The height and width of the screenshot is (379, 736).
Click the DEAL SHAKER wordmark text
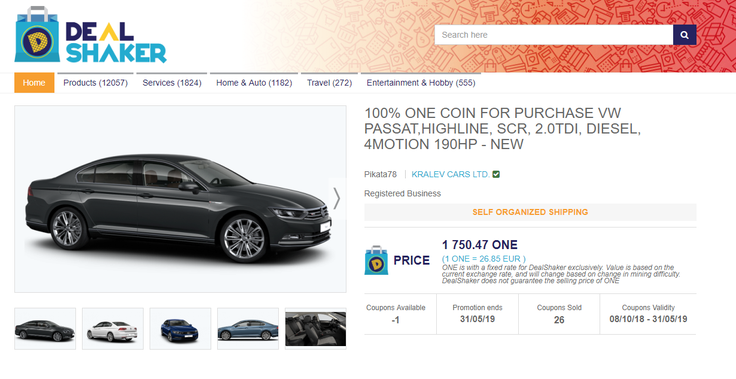tap(115, 42)
